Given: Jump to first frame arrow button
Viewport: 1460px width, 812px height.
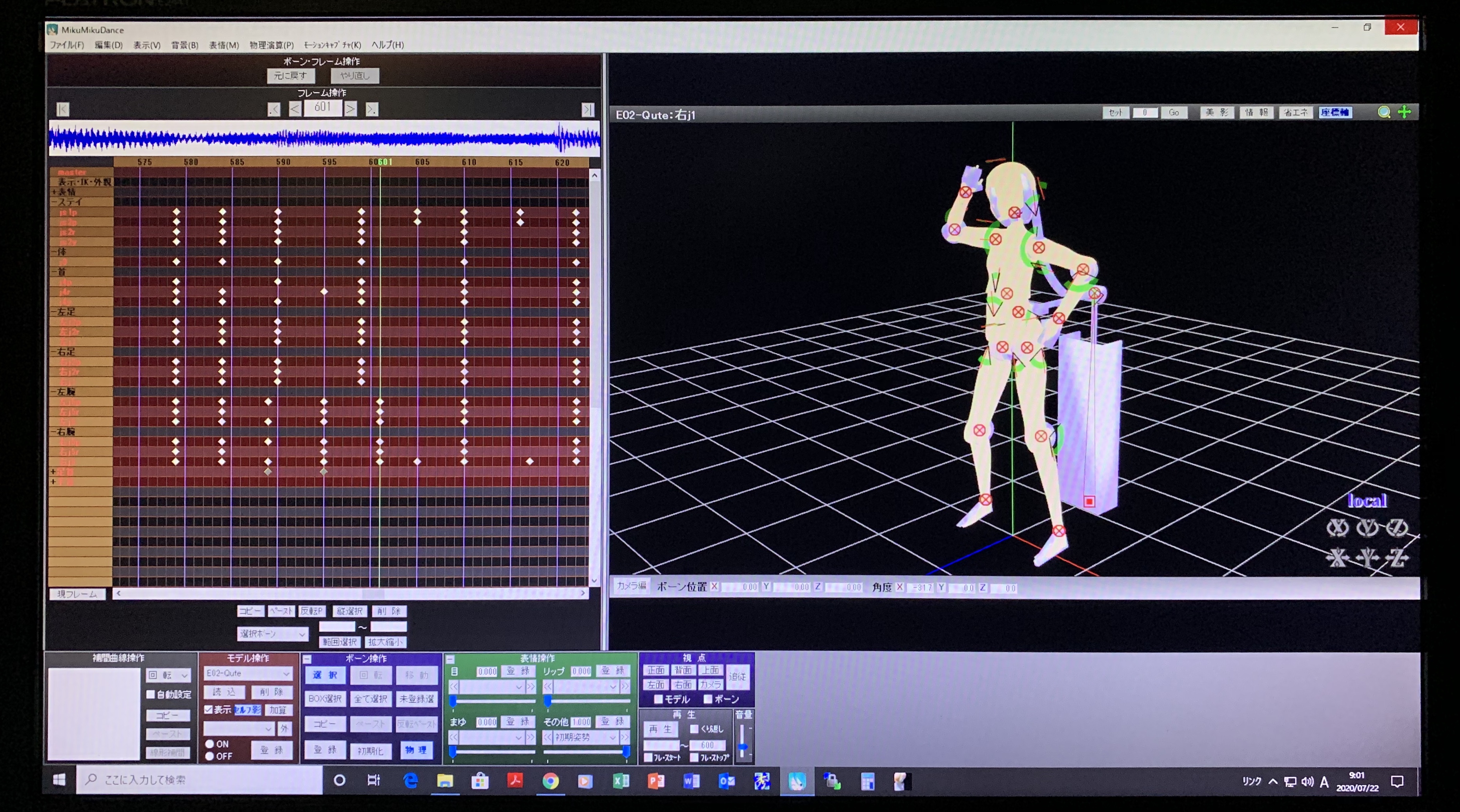Looking at the screenshot, I should point(63,109).
